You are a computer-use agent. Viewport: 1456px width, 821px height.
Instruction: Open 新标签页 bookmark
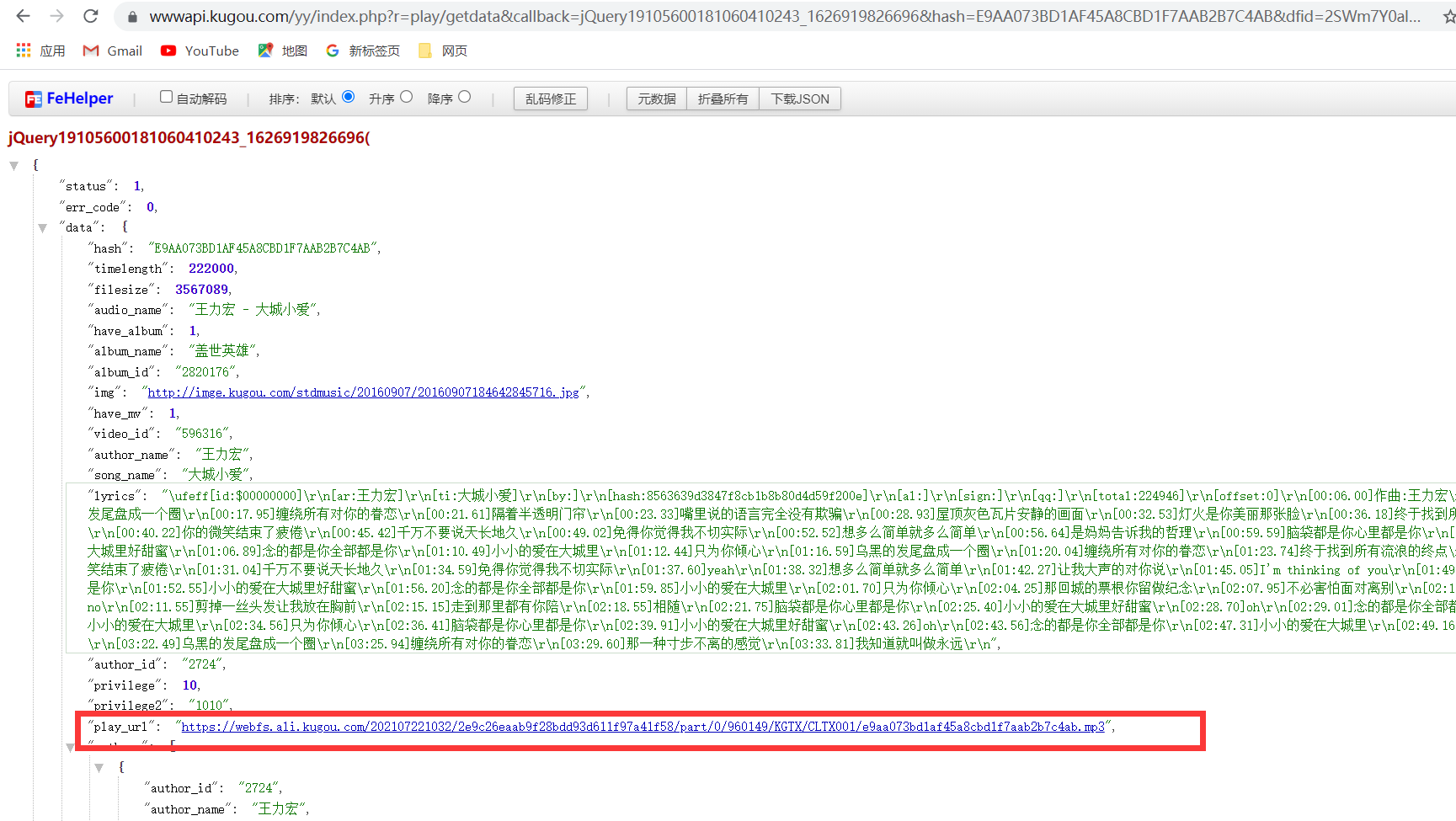click(x=363, y=51)
